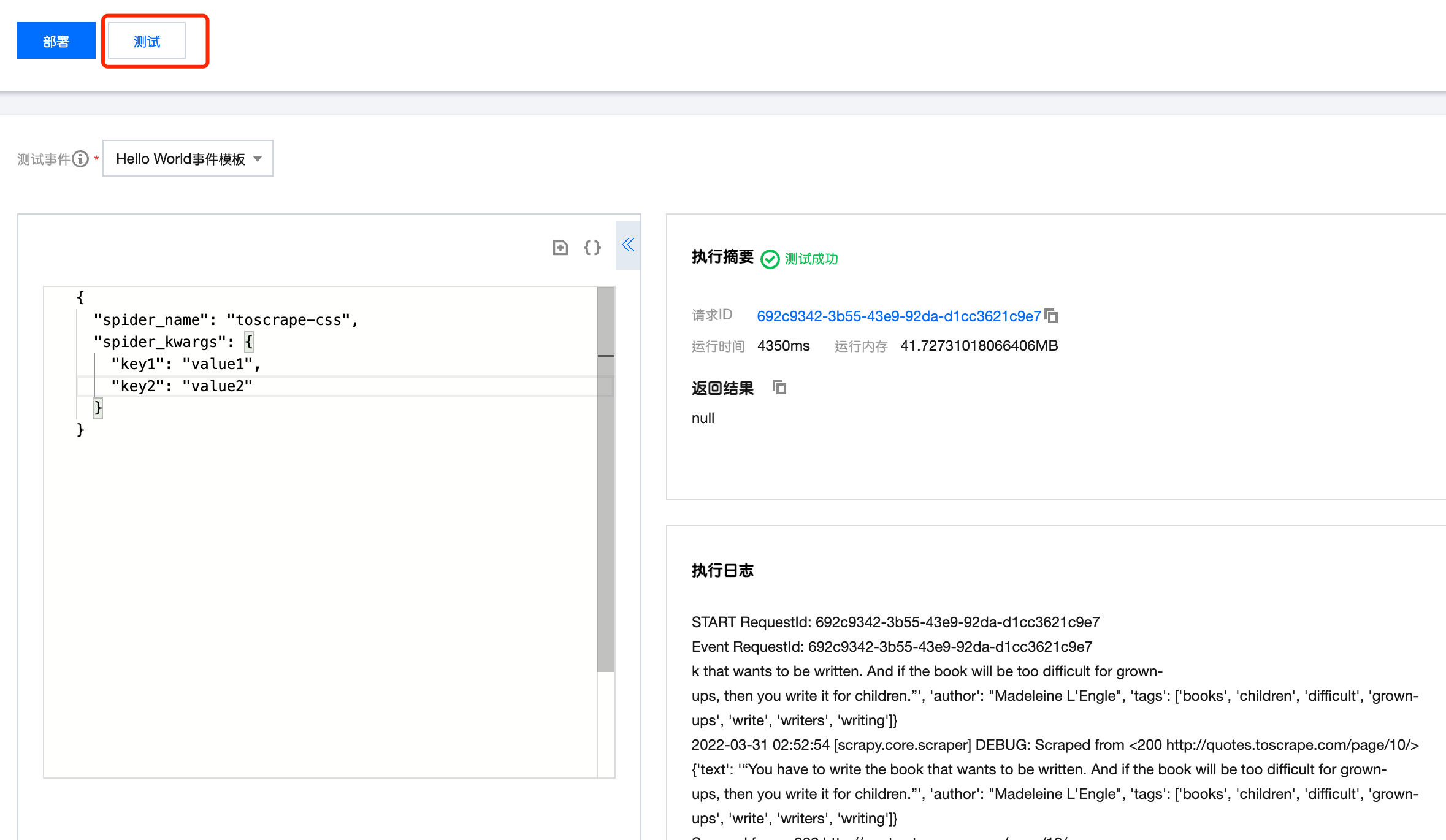Click the highlighted 测试 test button

pyautogui.click(x=145, y=40)
